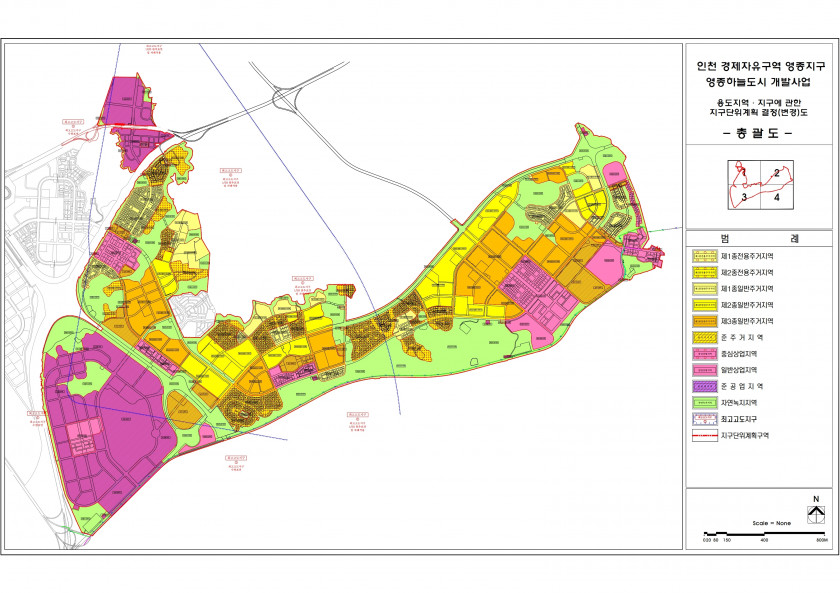
Task: Select the orange 제3종일반주거지역 legend symbol
Action: tap(707, 321)
